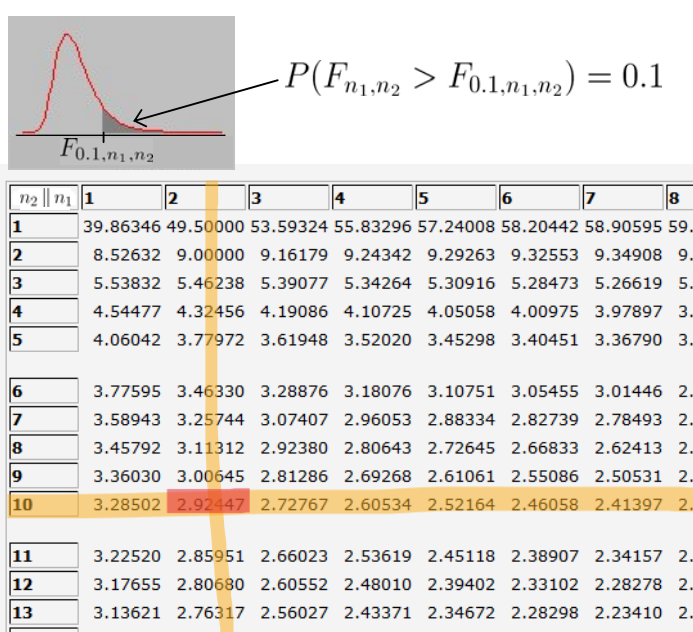Click the cell showing 2.23410
This screenshot has height=632, width=693.
pos(623,613)
